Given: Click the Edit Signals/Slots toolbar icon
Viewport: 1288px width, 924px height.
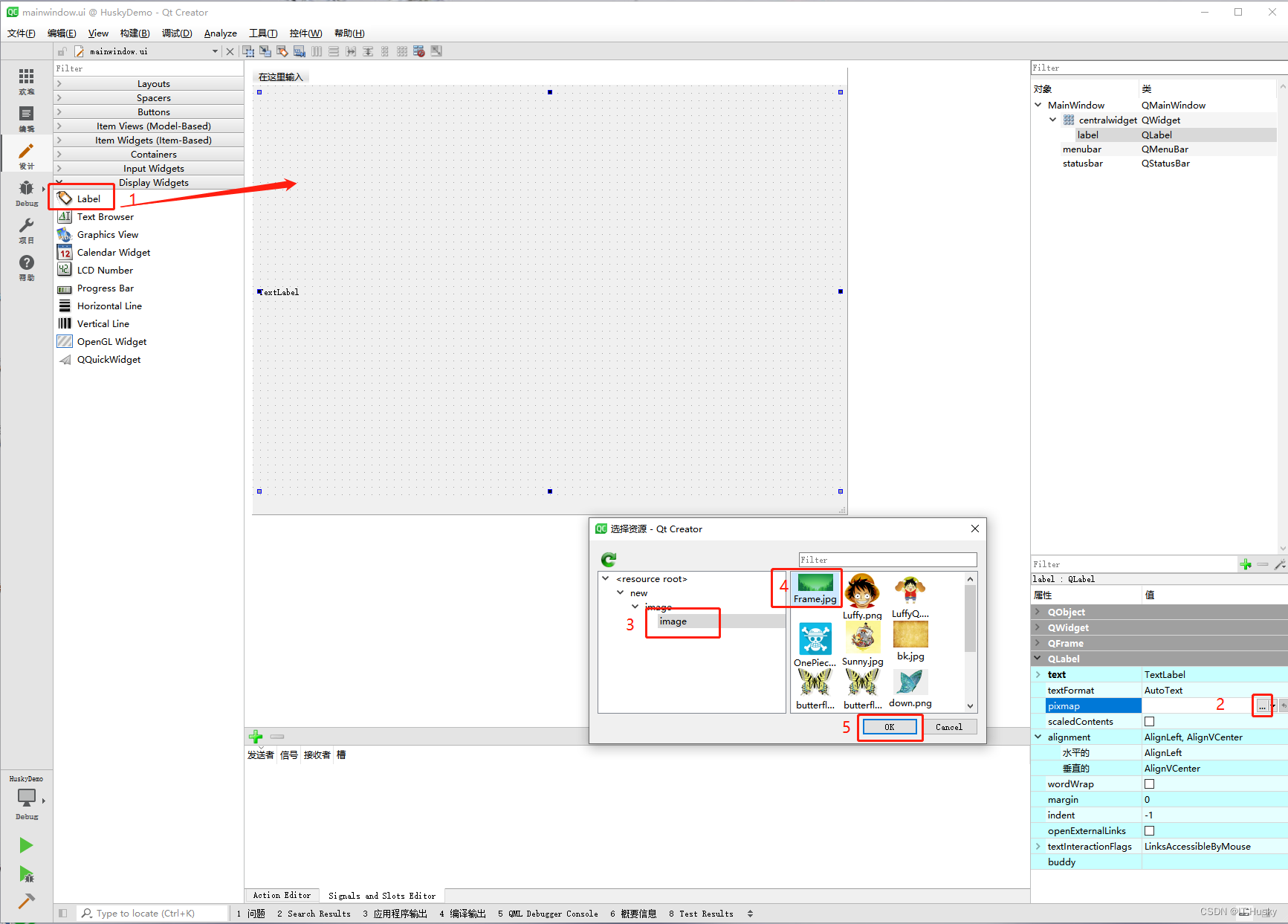Looking at the screenshot, I should pyautogui.click(x=265, y=51).
